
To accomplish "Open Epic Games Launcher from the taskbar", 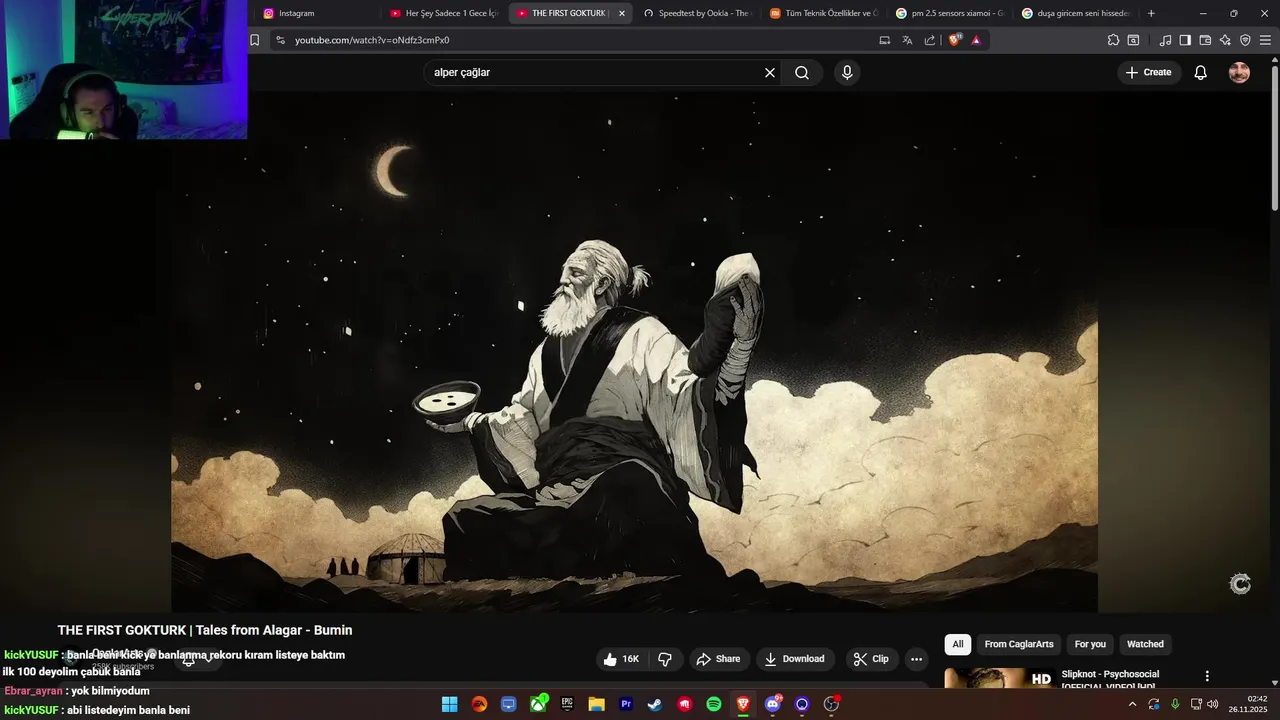I will click(567, 704).
